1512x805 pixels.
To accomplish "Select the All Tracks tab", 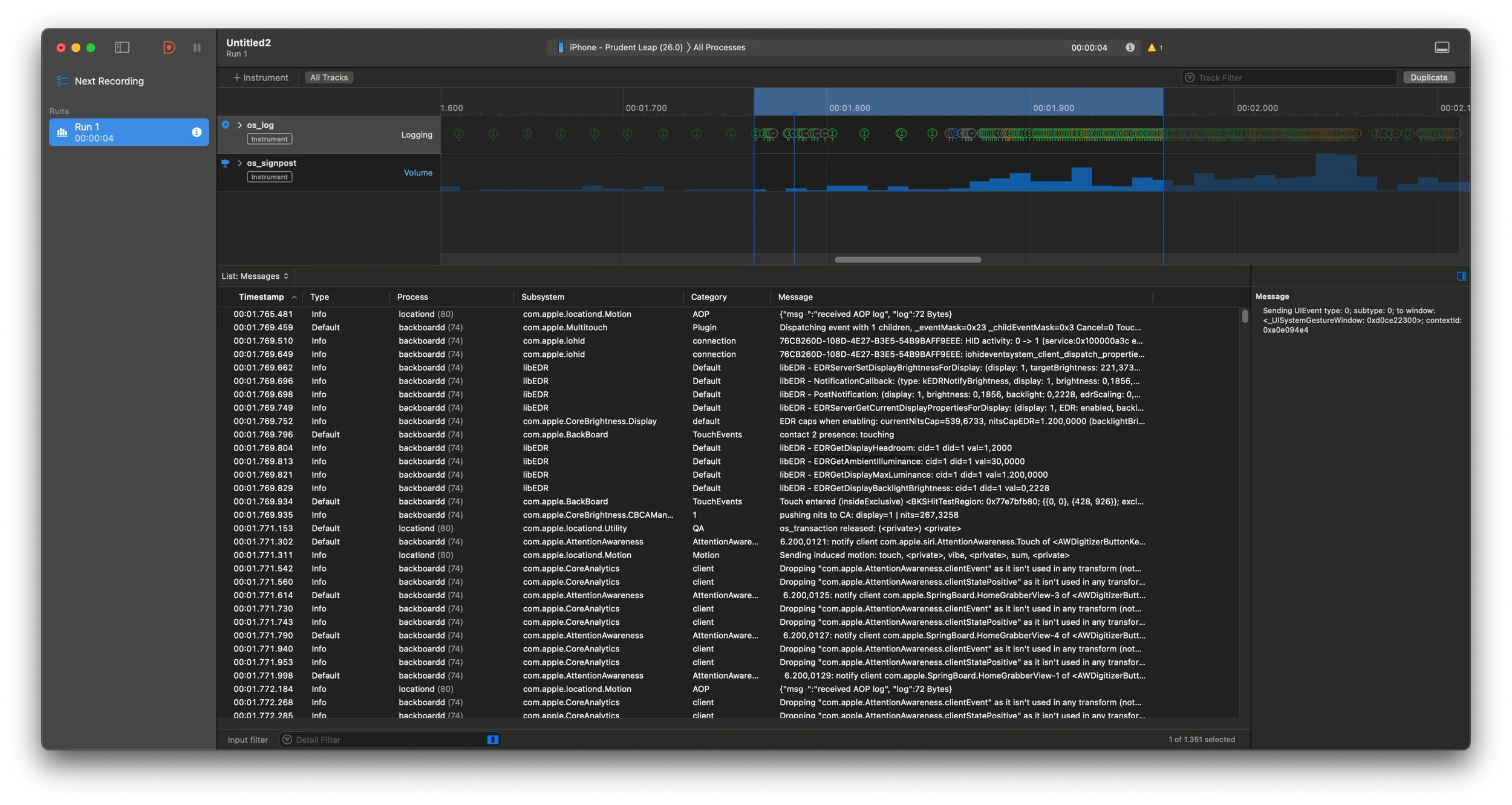I will pyautogui.click(x=329, y=77).
